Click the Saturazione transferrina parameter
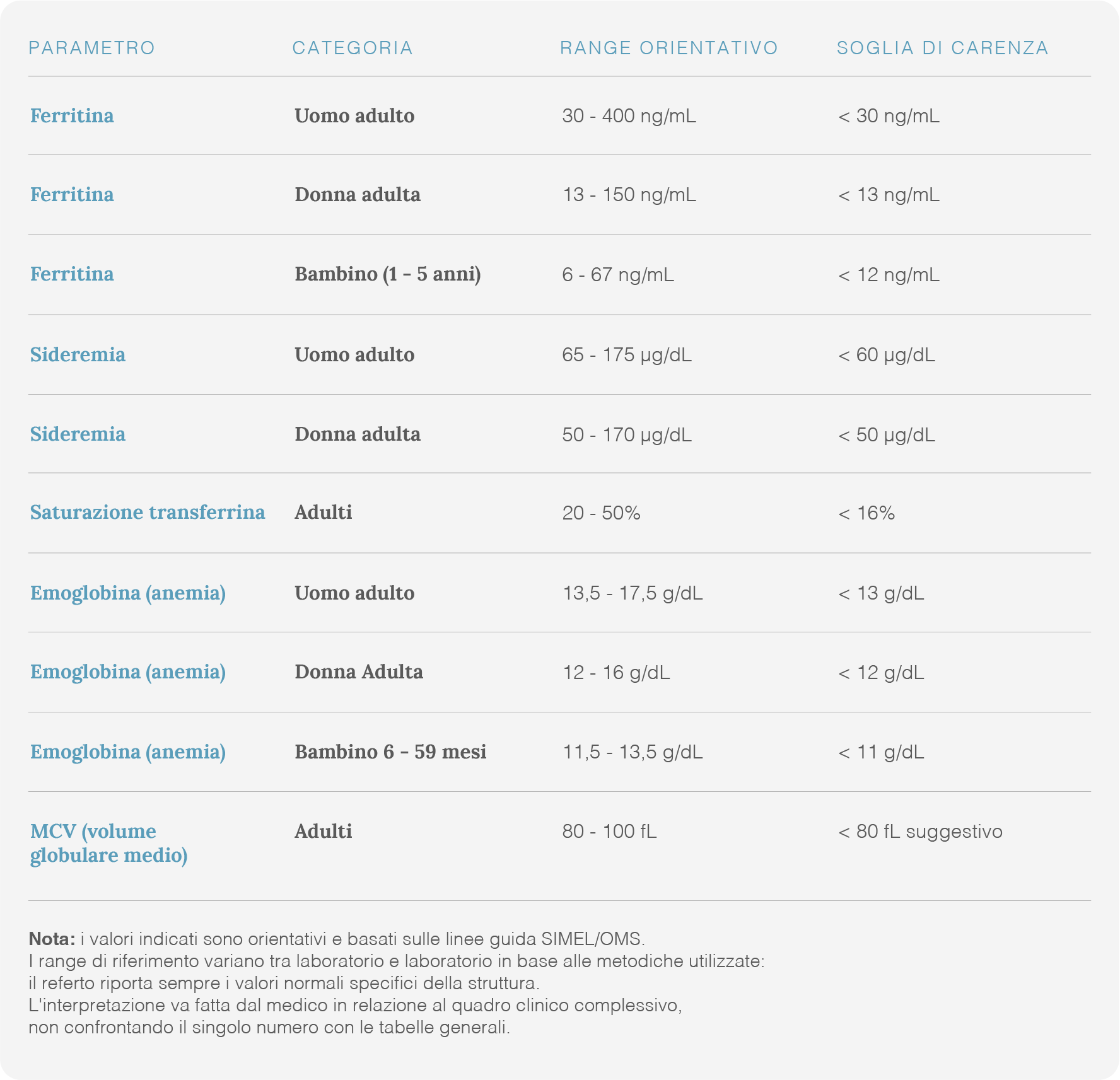This screenshot has width=1120, height=1080. pos(148,512)
